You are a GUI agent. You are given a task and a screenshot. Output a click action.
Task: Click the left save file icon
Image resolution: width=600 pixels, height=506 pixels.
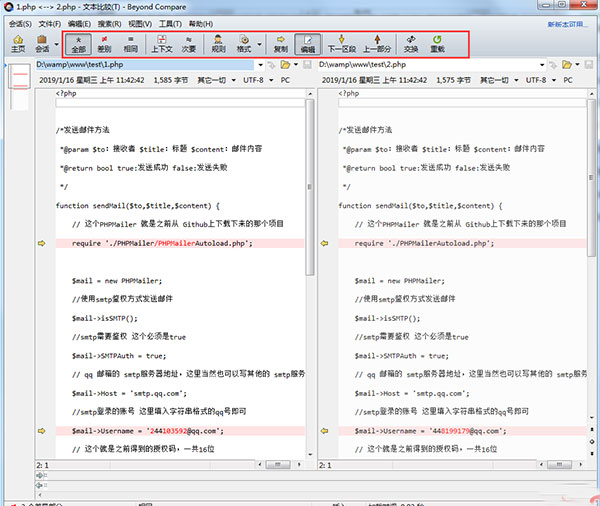[x=307, y=65]
